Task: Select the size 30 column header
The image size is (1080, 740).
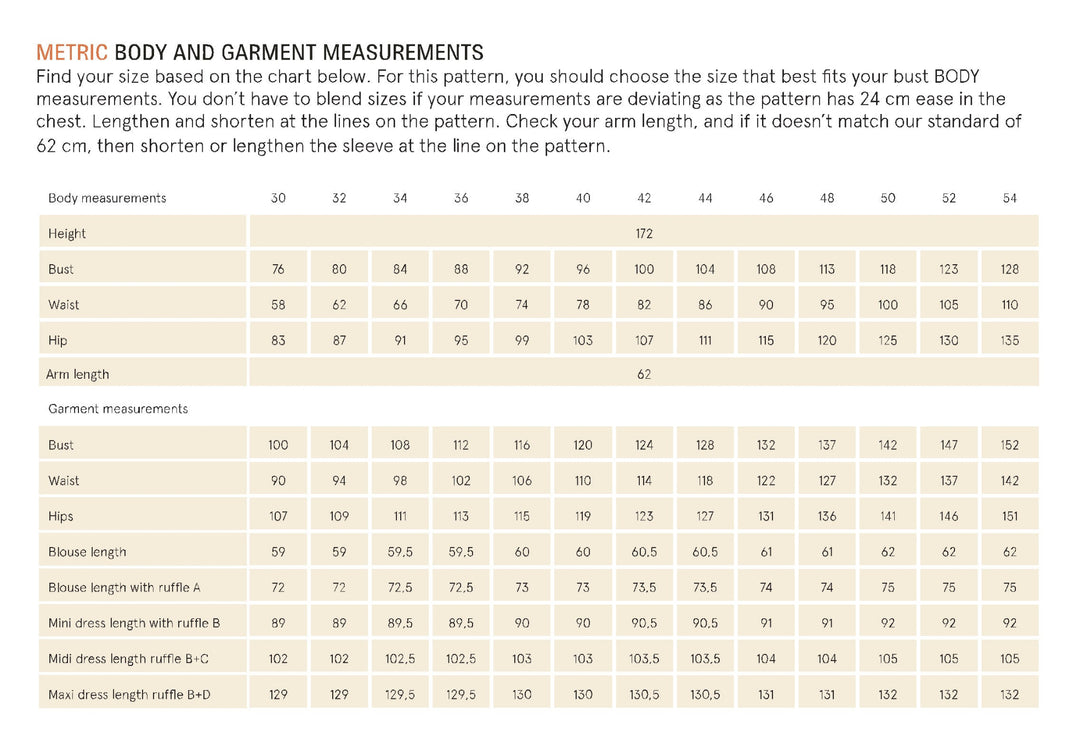Action: point(278,198)
